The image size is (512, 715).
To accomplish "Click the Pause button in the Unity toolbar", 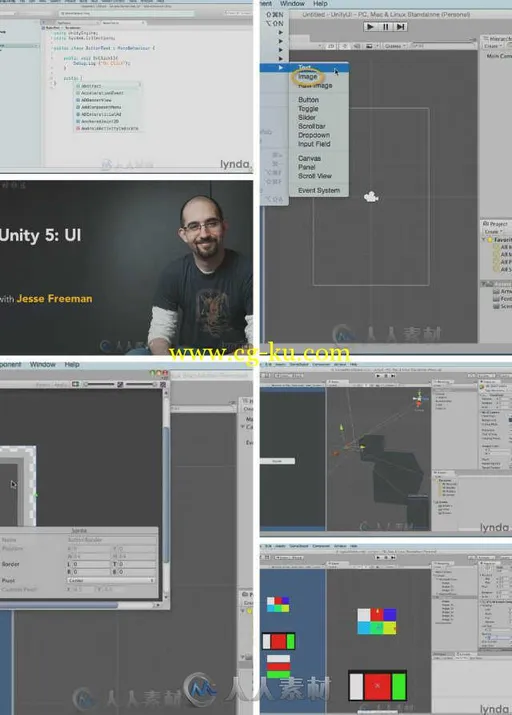I will tap(386, 27).
